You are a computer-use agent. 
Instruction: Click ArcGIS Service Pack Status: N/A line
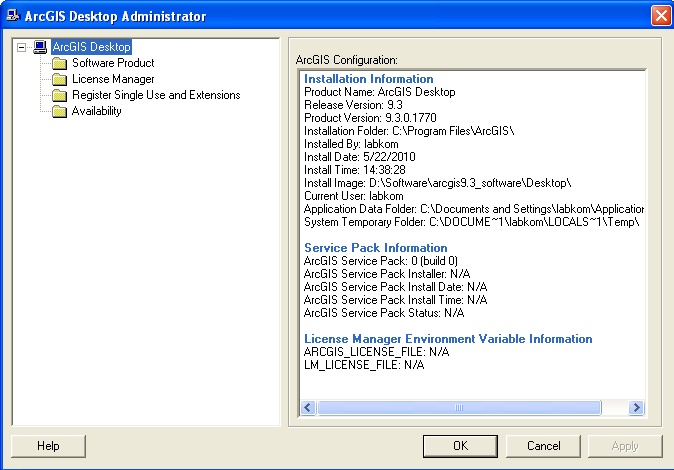384,313
